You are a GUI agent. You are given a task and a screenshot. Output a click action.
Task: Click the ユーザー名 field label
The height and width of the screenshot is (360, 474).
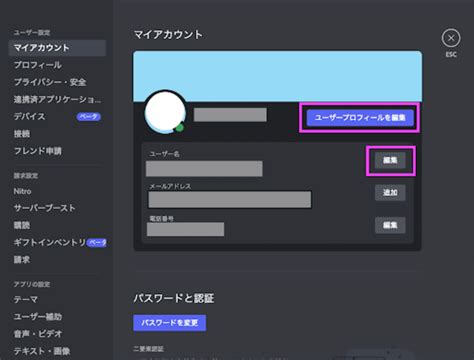click(164, 154)
